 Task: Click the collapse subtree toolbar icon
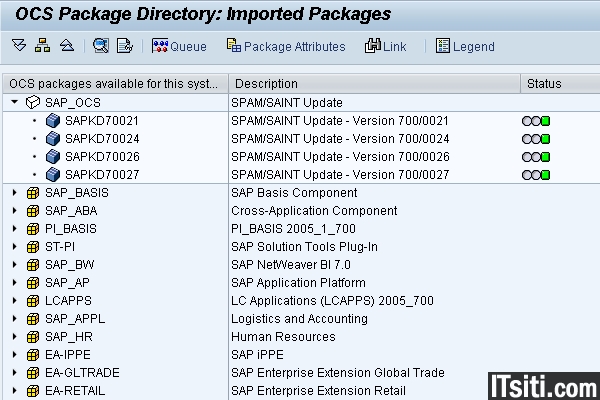pos(66,46)
